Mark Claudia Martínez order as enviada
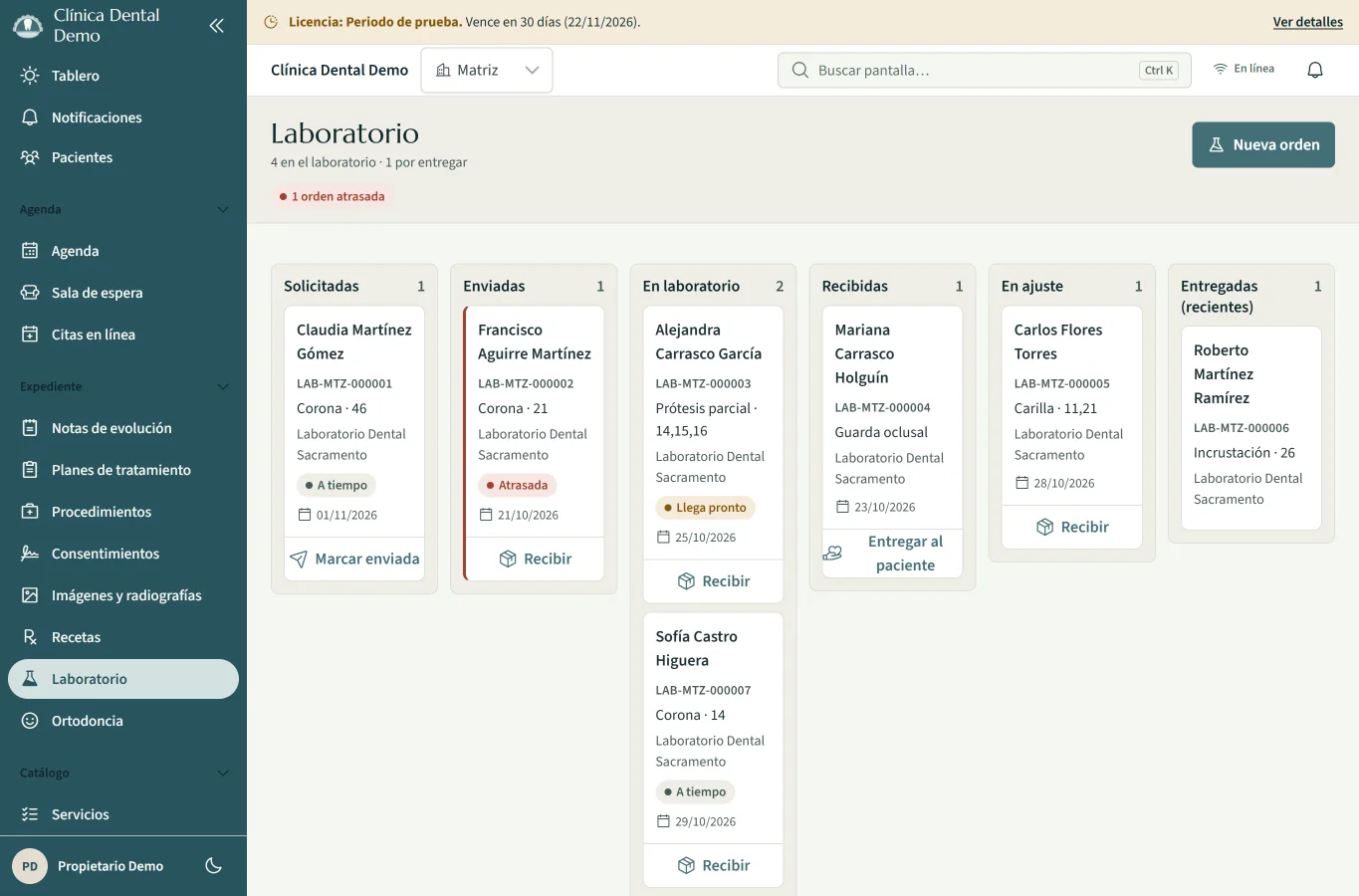The image size is (1359, 896). pyautogui.click(x=354, y=560)
